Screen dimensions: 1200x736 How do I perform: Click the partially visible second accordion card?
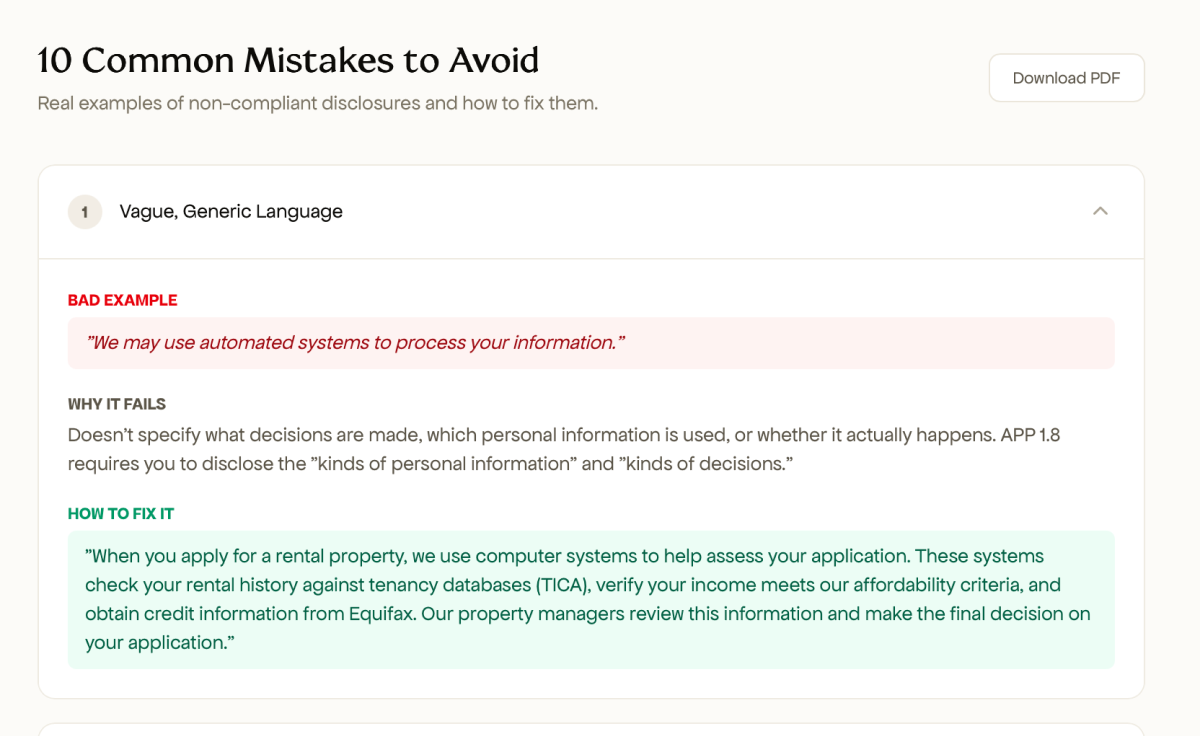coord(590,729)
